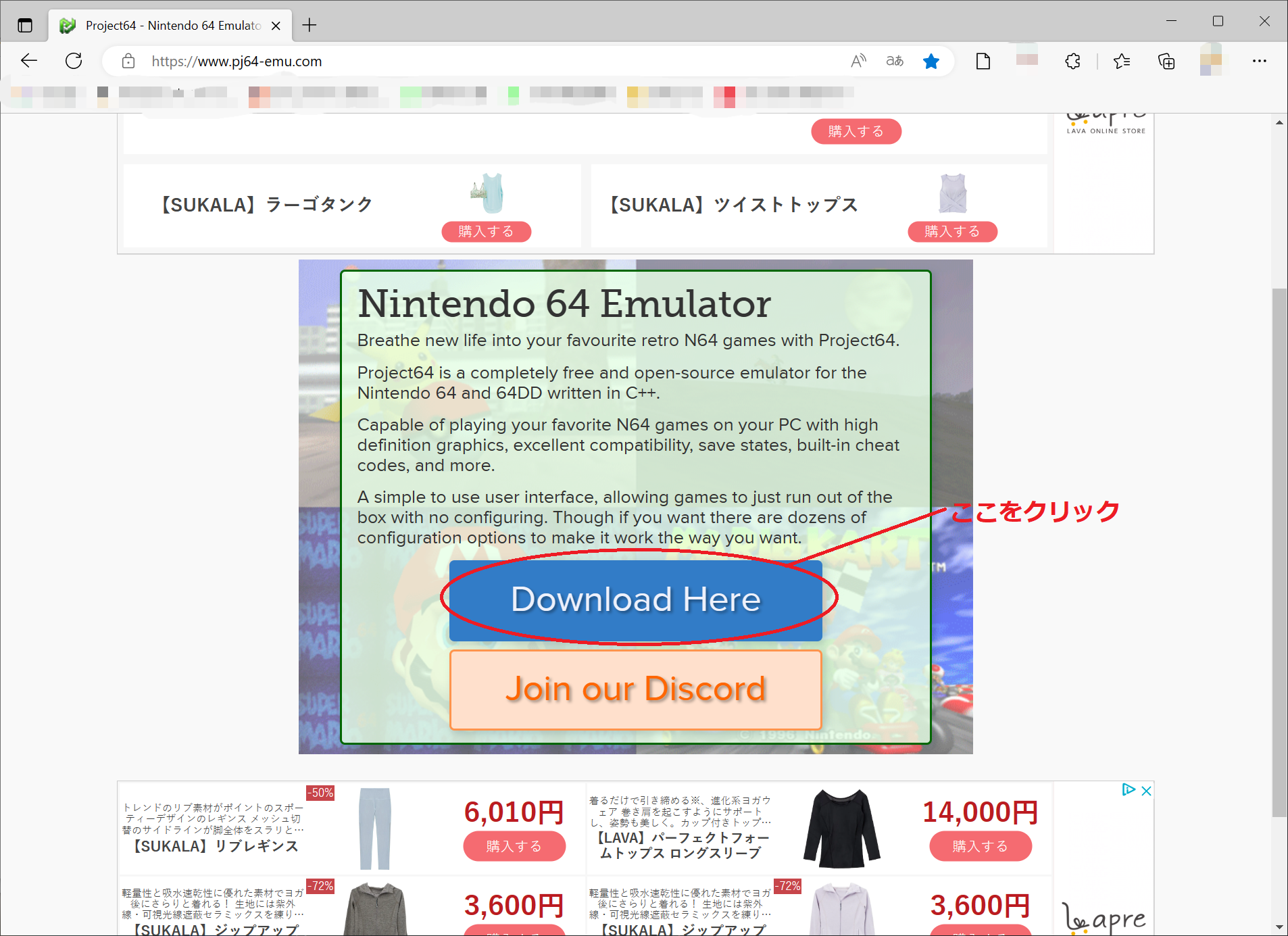This screenshot has width=1288, height=936.
Task: Click the address bar URL field
Action: [473, 61]
